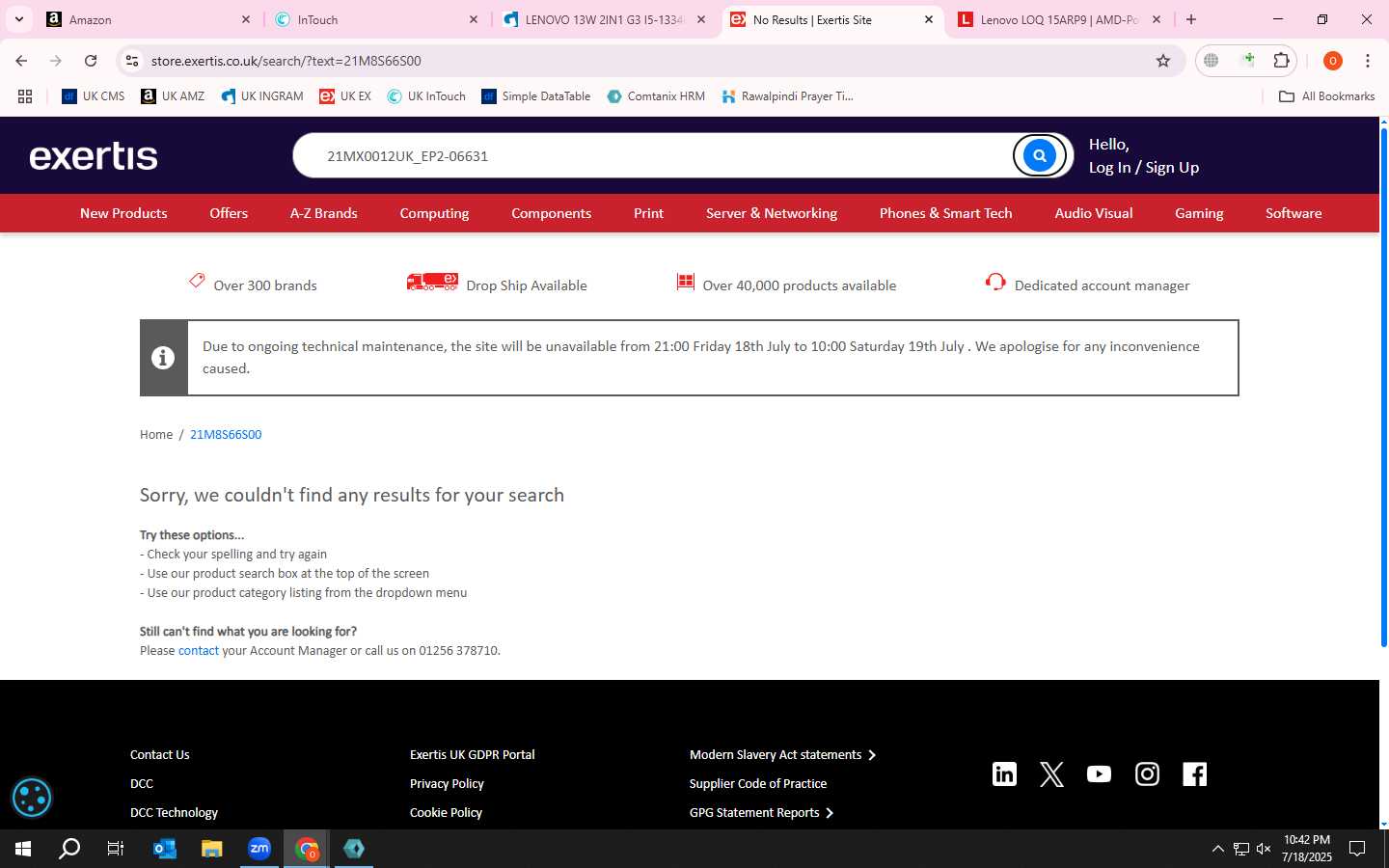The height and width of the screenshot is (868, 1389).
Task: Open the Chrome extensions puzzle icon
Action: coord(1281,61)
